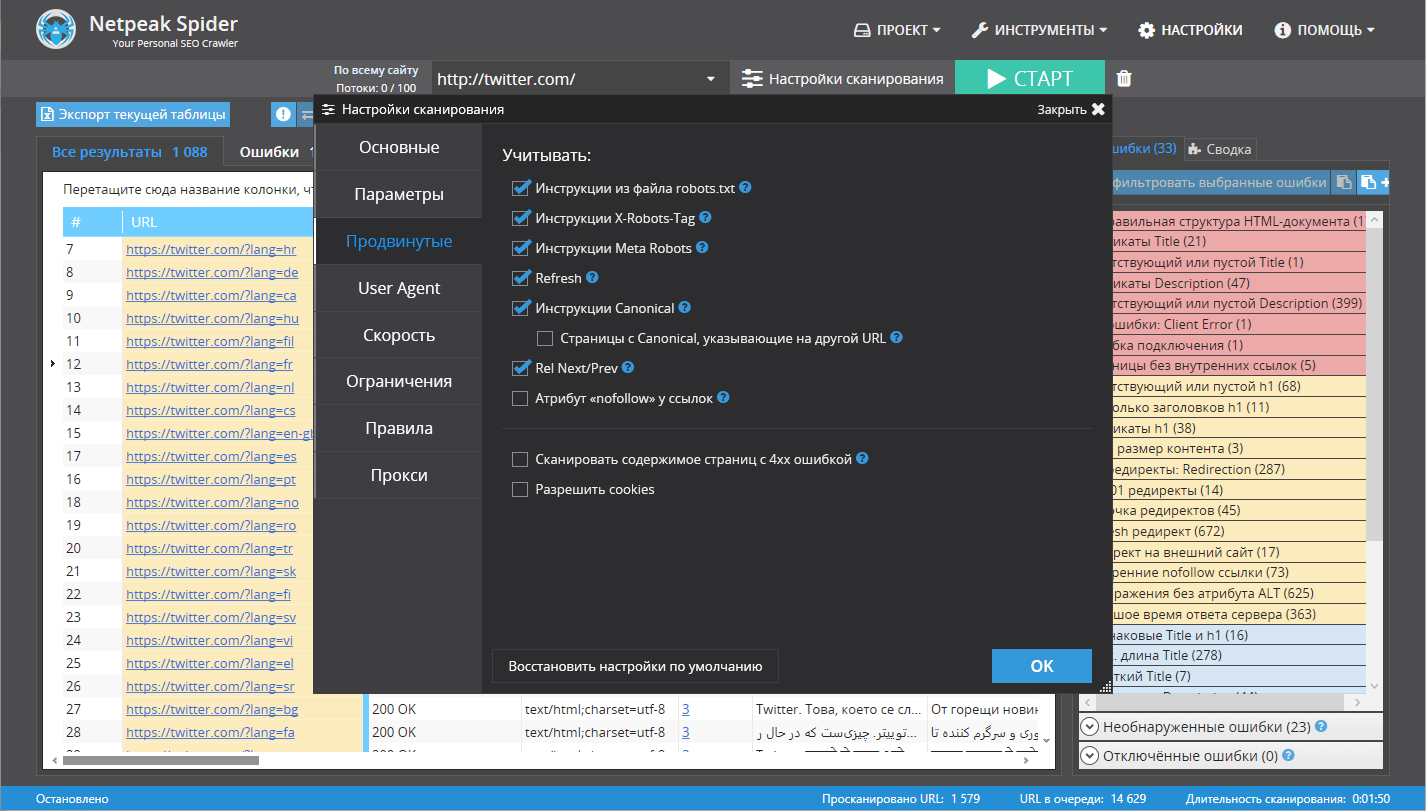Click Восстановить настройки по умолчанию button

pyautogui.click(x=635, y=665)
